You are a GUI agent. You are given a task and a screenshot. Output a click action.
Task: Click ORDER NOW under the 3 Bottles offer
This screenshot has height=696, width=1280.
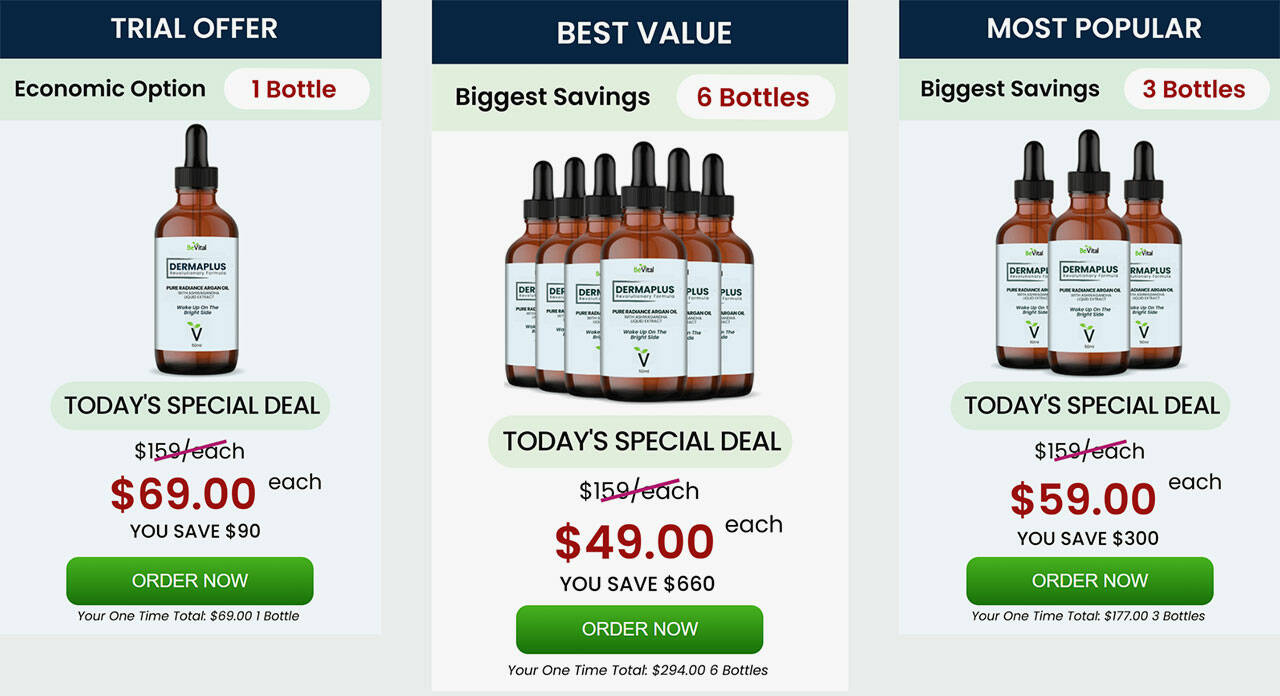[x=1090, y=581]
